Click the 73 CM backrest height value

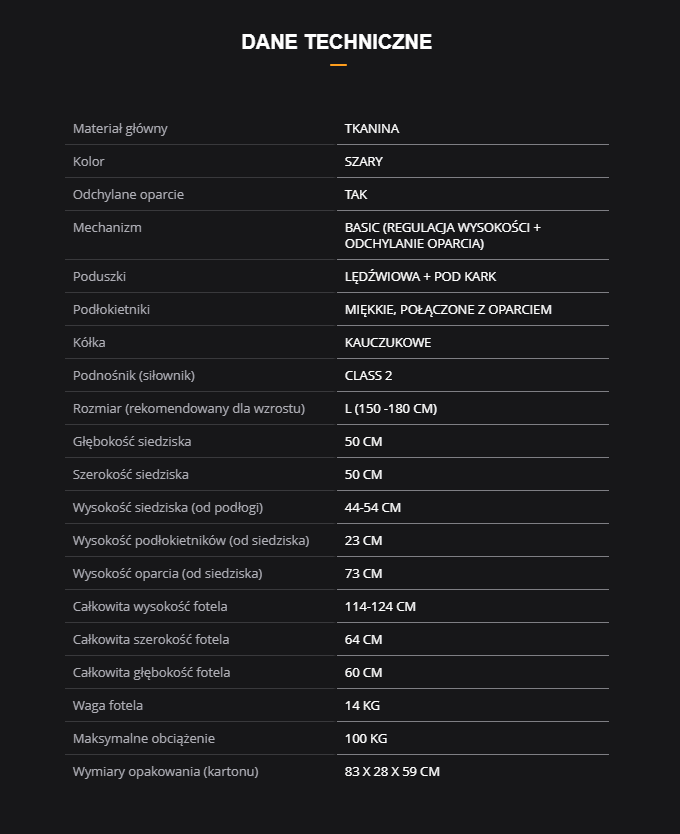pyautogui.click(x=364, y=574)
